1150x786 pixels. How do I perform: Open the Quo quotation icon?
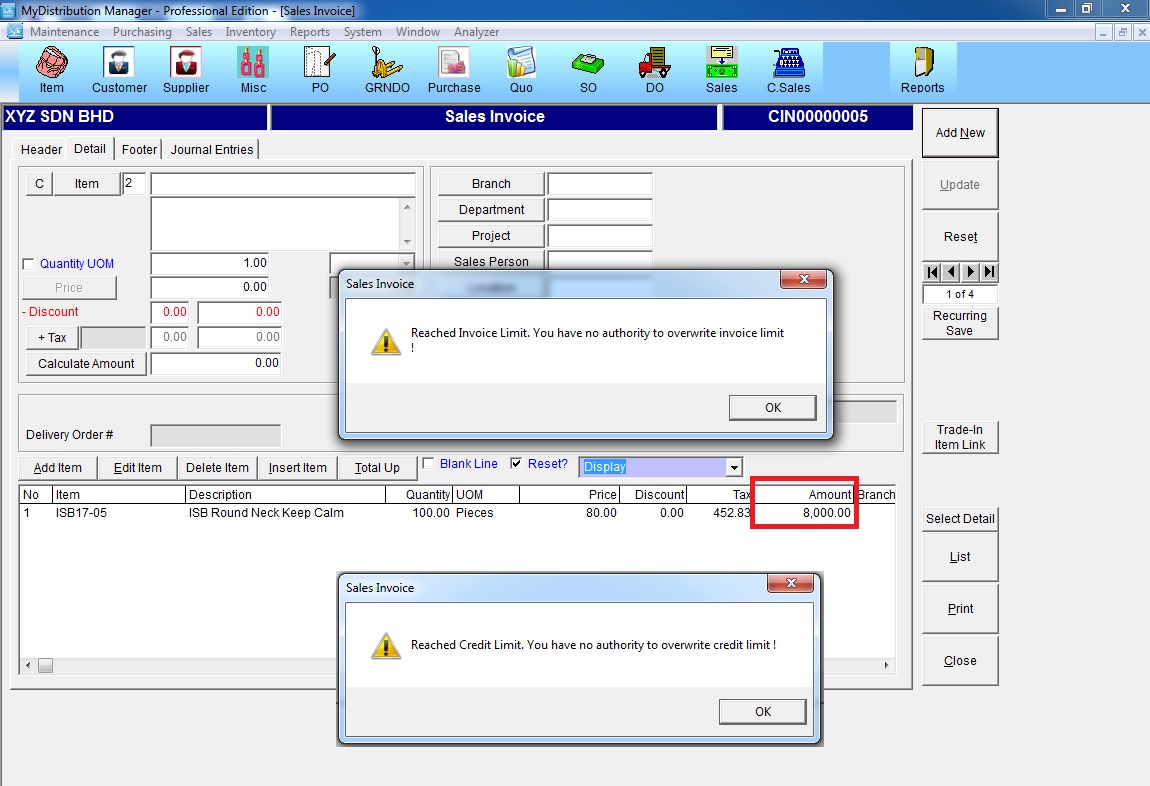pyautogui.click(x=521, y=70)
